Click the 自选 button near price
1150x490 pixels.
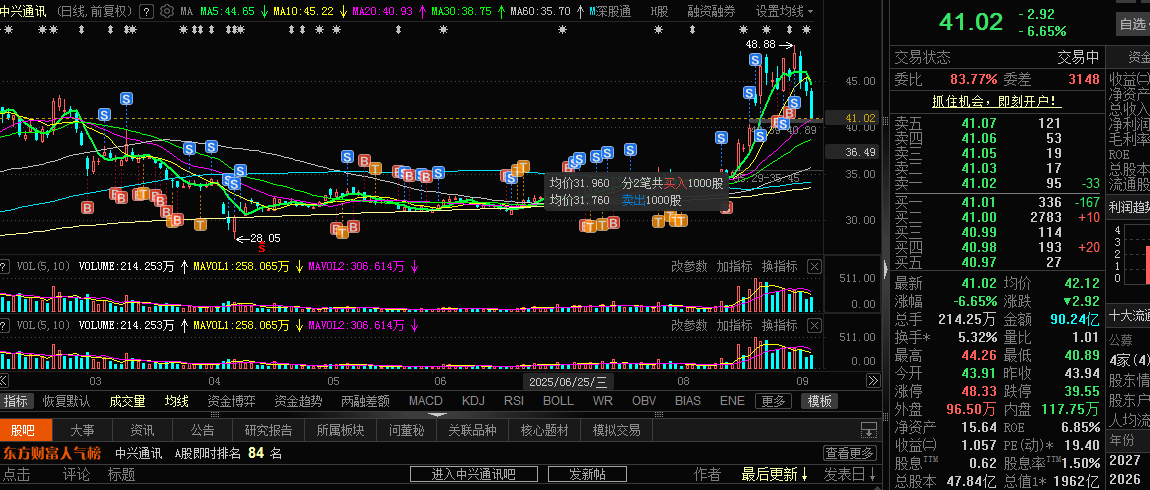click(x=1133, y=24)
